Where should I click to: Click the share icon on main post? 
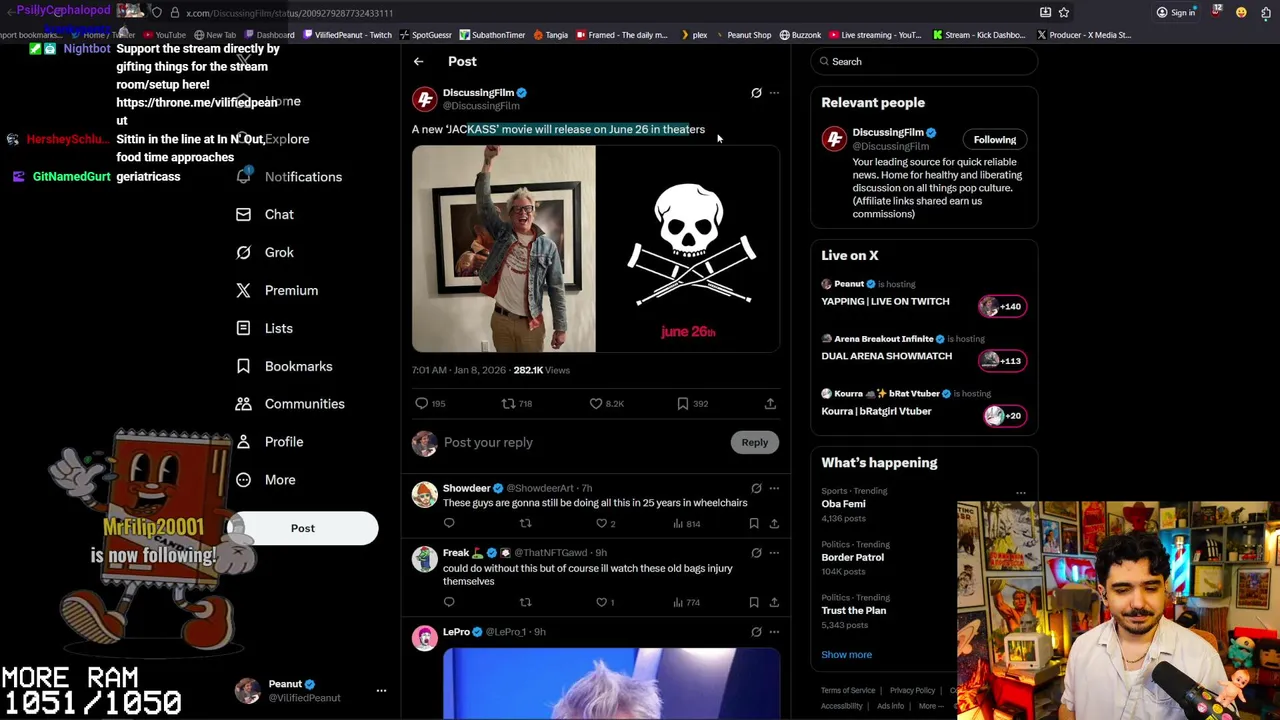pyautogui.click(x=770, y=404)
